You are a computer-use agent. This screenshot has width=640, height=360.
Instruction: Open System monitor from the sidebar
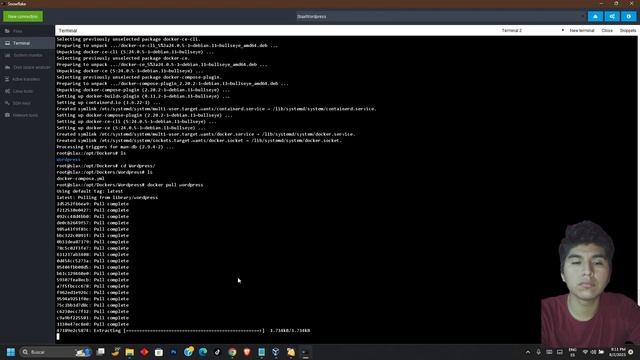click(x=27, y=55)
